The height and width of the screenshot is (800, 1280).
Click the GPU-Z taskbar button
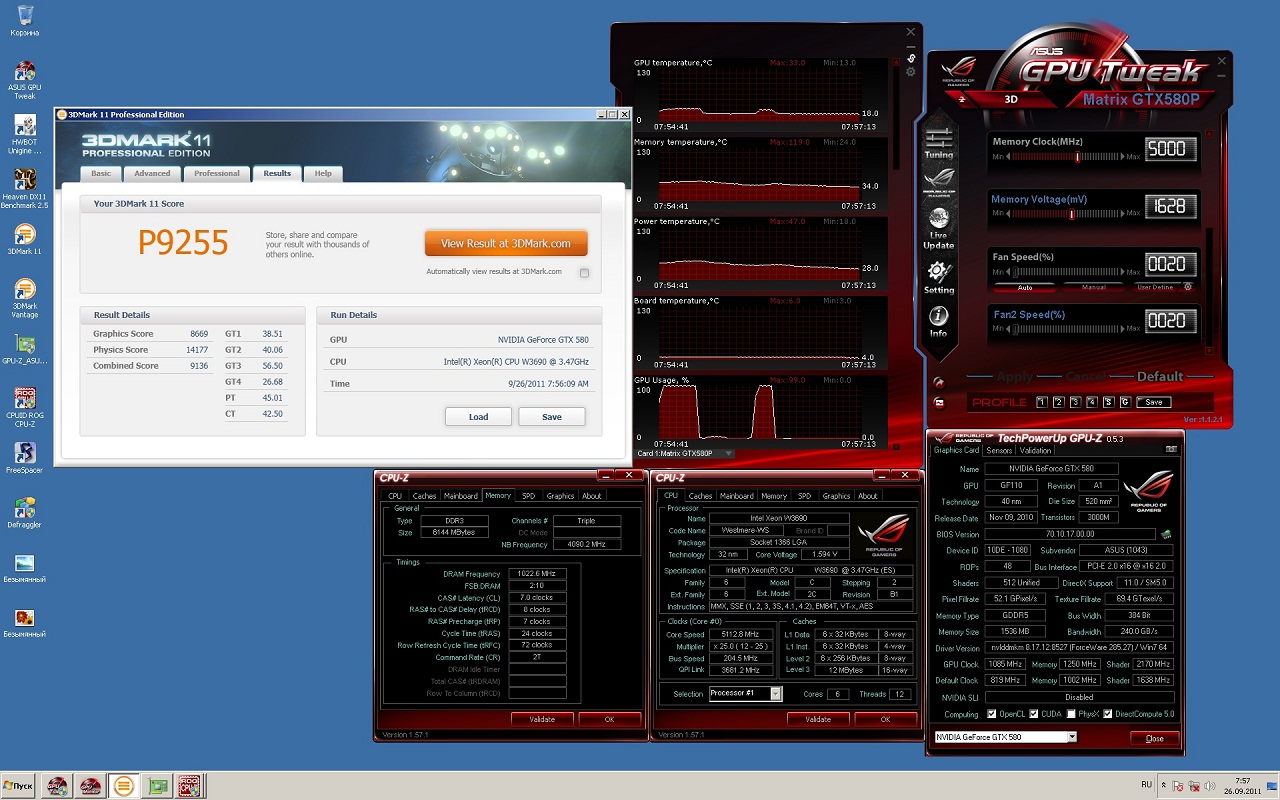point(156,786)
